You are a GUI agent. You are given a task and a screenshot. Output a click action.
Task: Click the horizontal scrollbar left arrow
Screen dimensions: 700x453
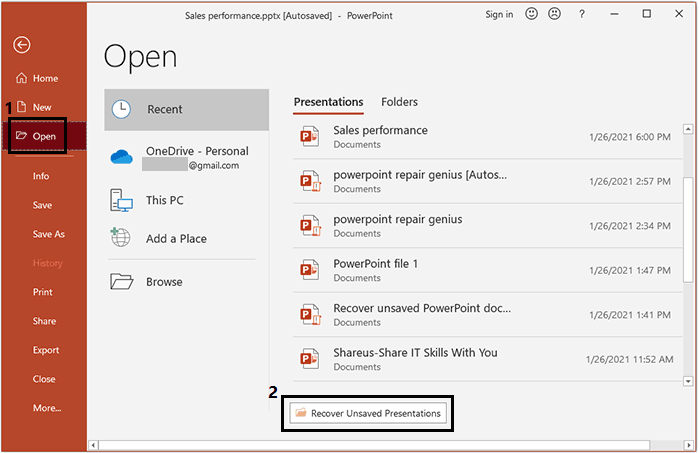(x=93, y=445)
